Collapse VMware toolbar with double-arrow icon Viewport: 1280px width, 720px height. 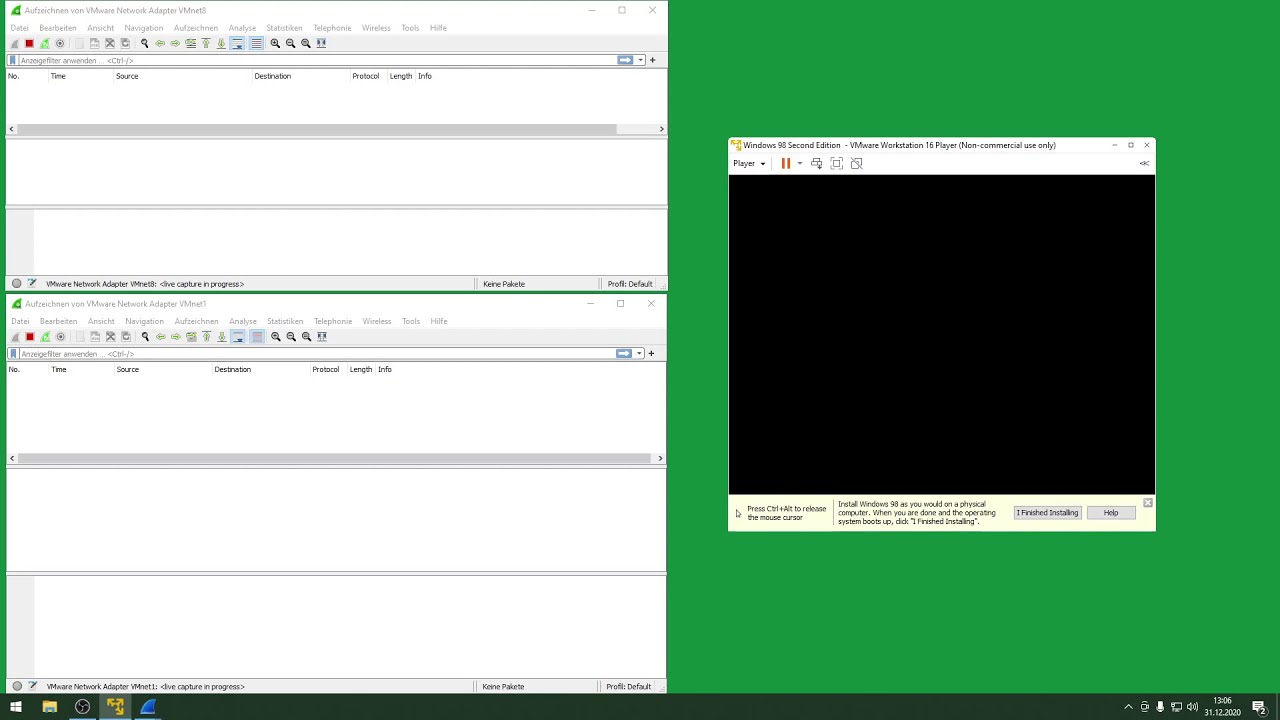tap(1144, 163)
